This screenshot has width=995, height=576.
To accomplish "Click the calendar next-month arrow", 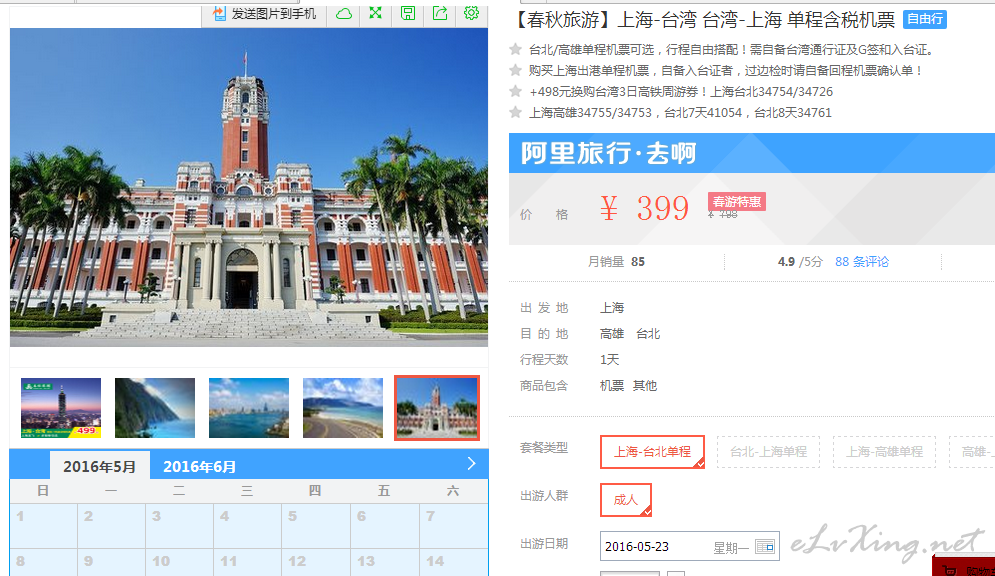I will (x=471, y=464).
